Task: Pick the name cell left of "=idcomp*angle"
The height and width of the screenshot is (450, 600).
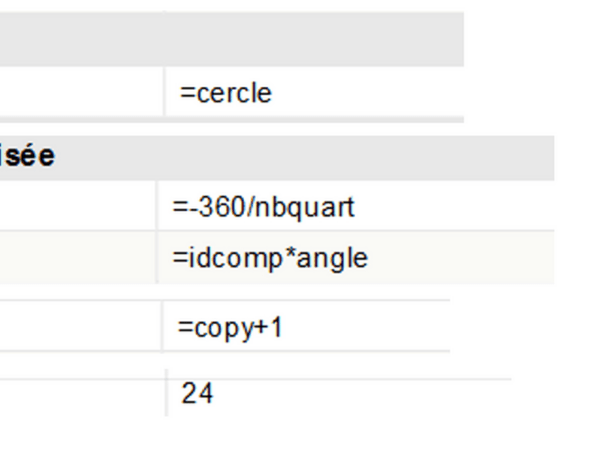Action: (x=78, y=258)
